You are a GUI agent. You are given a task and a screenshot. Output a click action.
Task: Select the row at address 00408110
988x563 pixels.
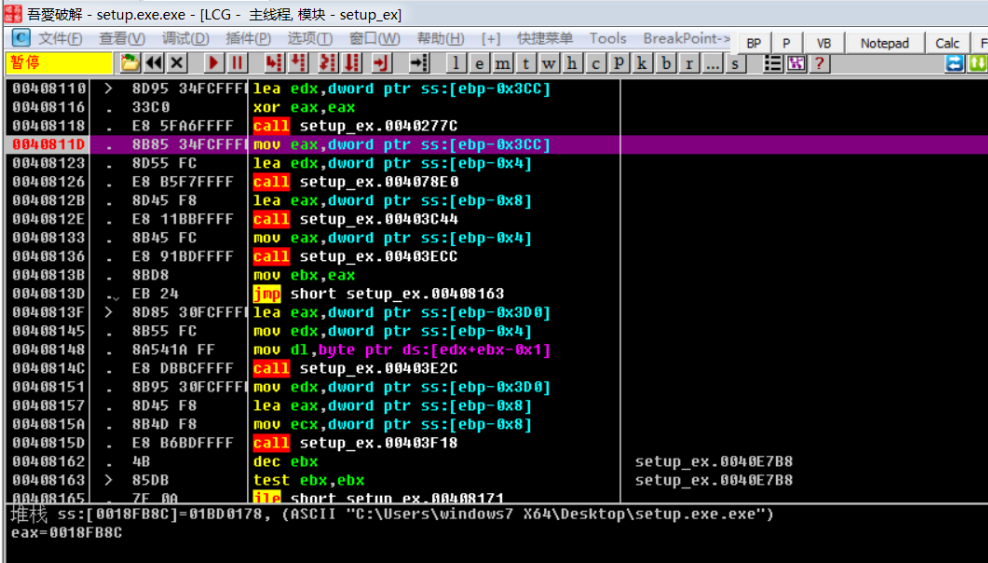pyautogui.click(x=497, y=89)
